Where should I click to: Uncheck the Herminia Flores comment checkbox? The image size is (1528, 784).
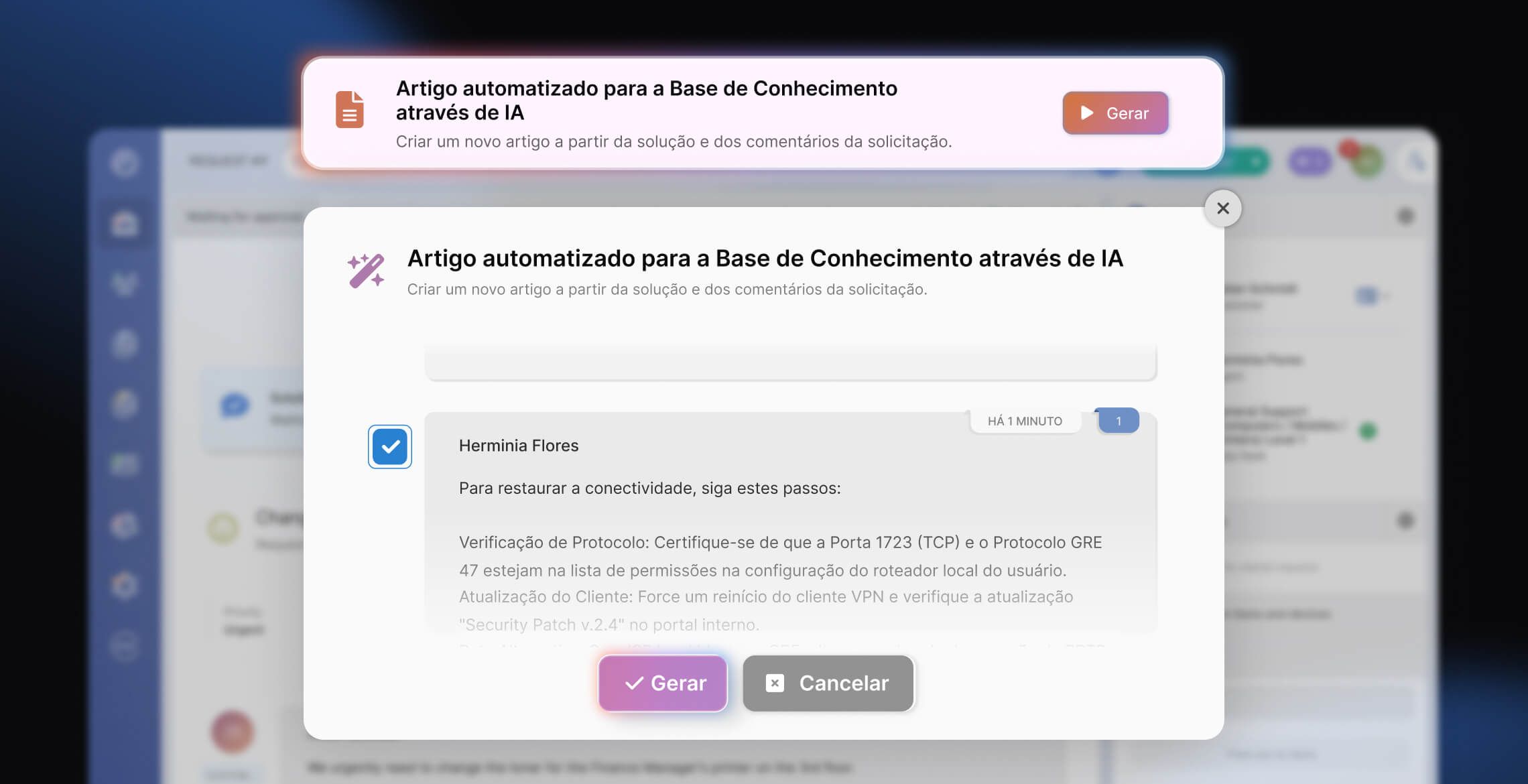389,446
